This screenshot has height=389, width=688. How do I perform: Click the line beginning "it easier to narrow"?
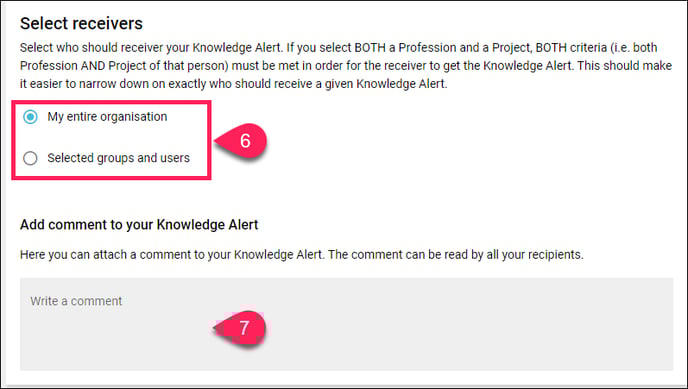coord(233,84)
